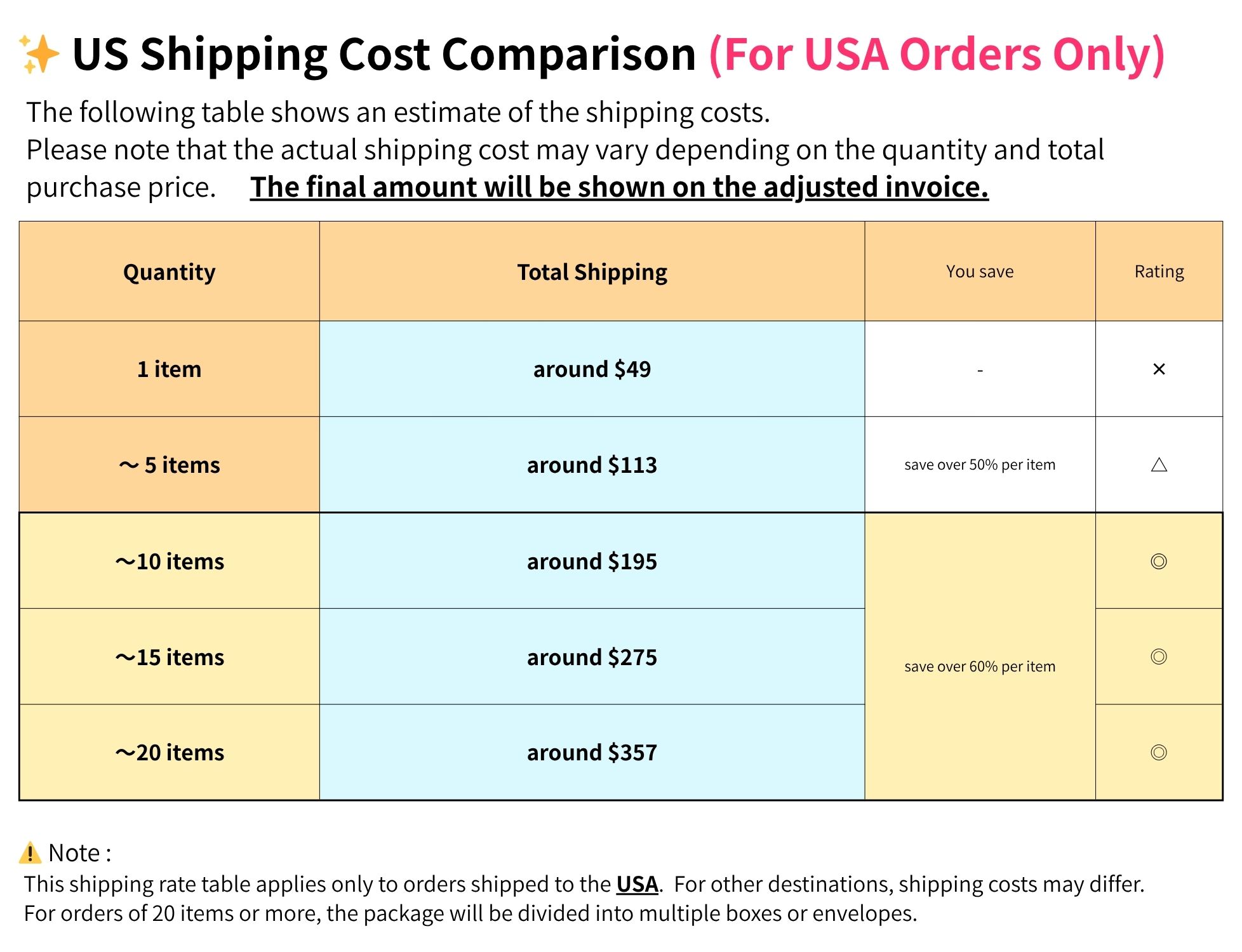Click the pink For USA Orders Only text
The height and width of the screenshot is (952, 1242).
[x=937, y=54]
